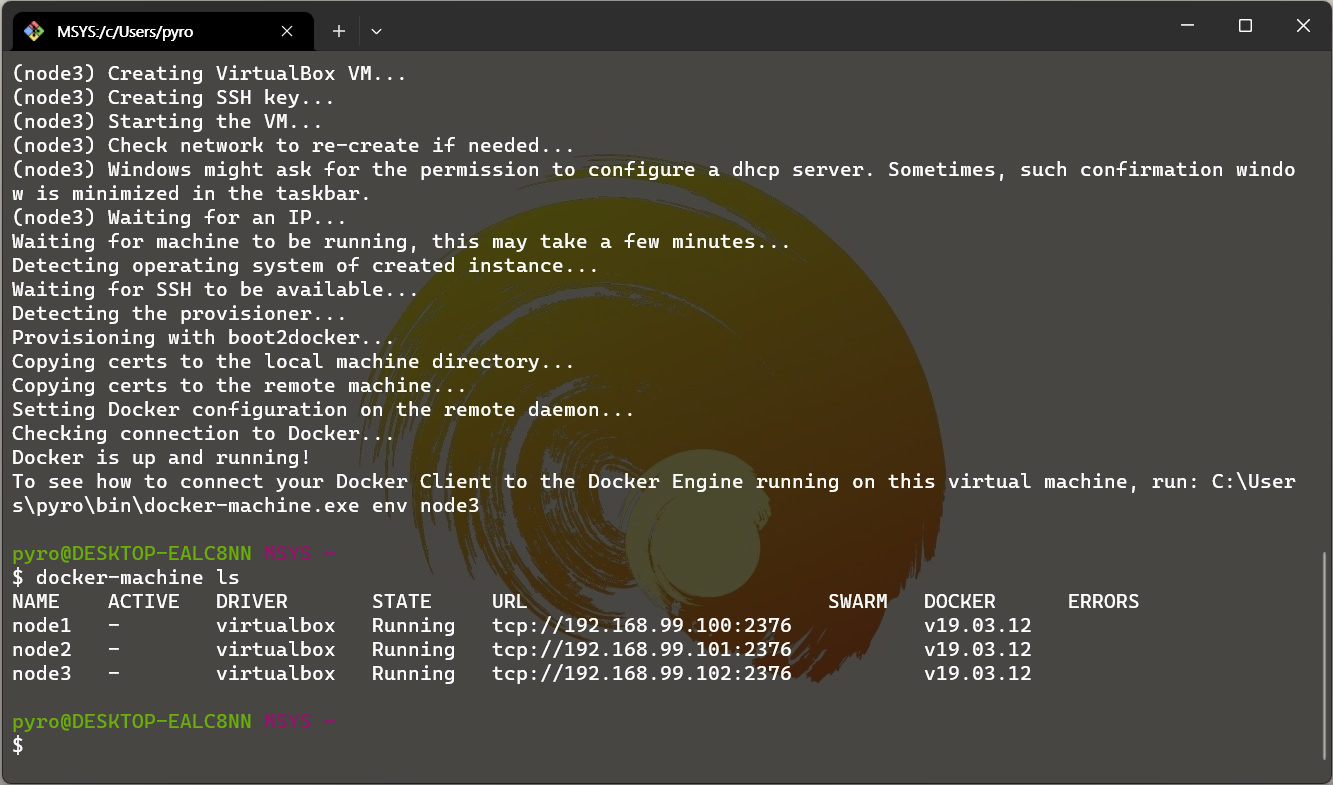Maximize the terminal window
Viewport: 1333px width, 785px height.
click(x=1245, y=26)
